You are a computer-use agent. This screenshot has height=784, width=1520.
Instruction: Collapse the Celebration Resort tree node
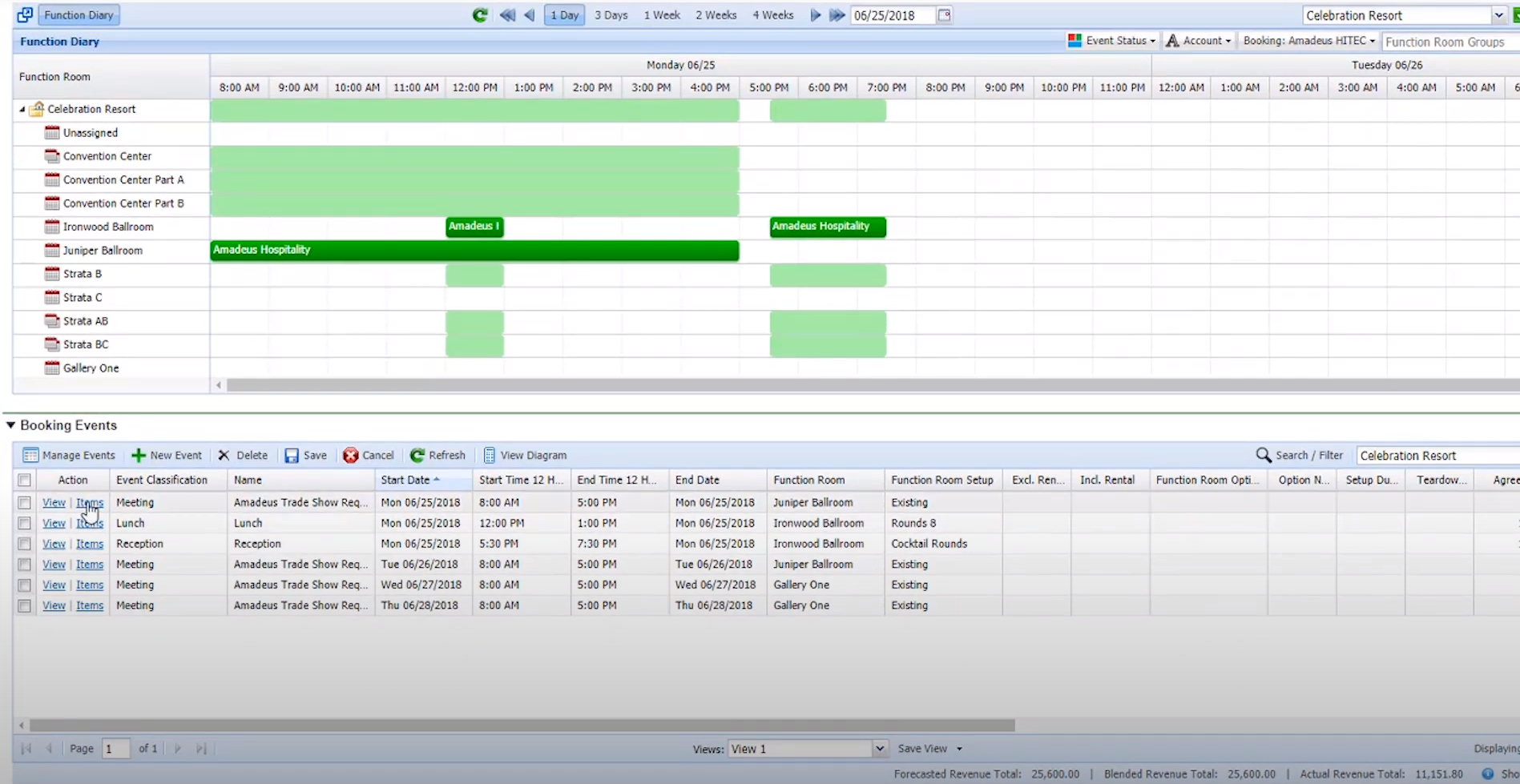pyautogui.click(x=22, y=109)
